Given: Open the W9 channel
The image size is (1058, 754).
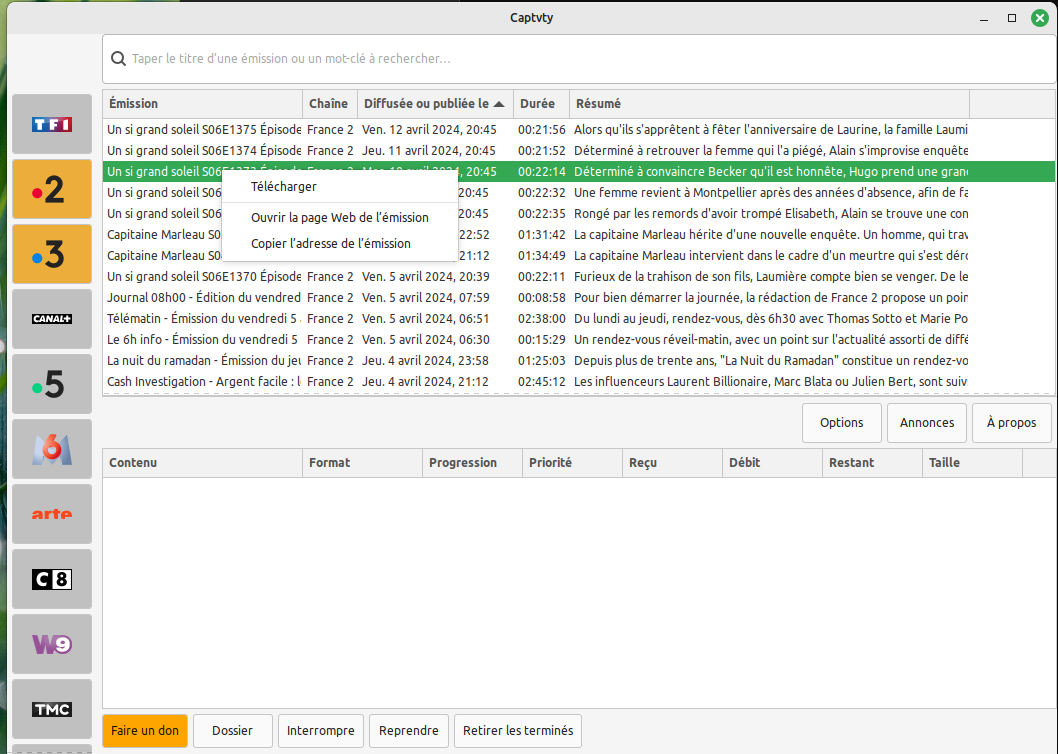Looking at the screenshot, I should [51, 643].
